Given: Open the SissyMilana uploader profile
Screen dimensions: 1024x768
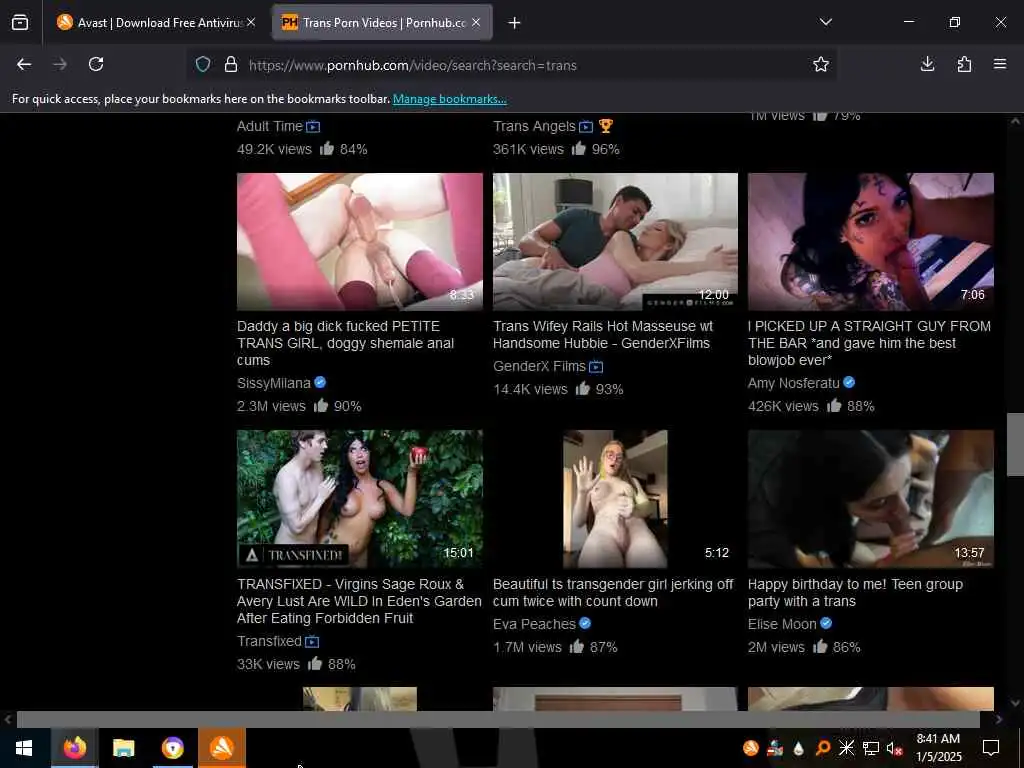Looking at the screenshot, I should point(274,383).
